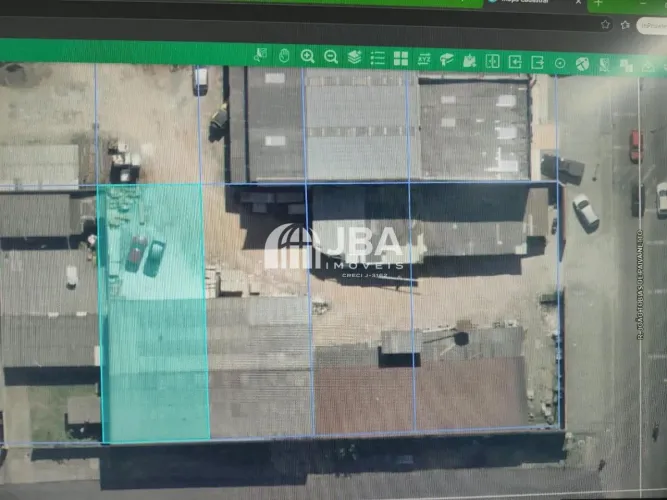667x500 pixels.
Task: Open the browser favorites star-list icon
Action: point(625,25)
